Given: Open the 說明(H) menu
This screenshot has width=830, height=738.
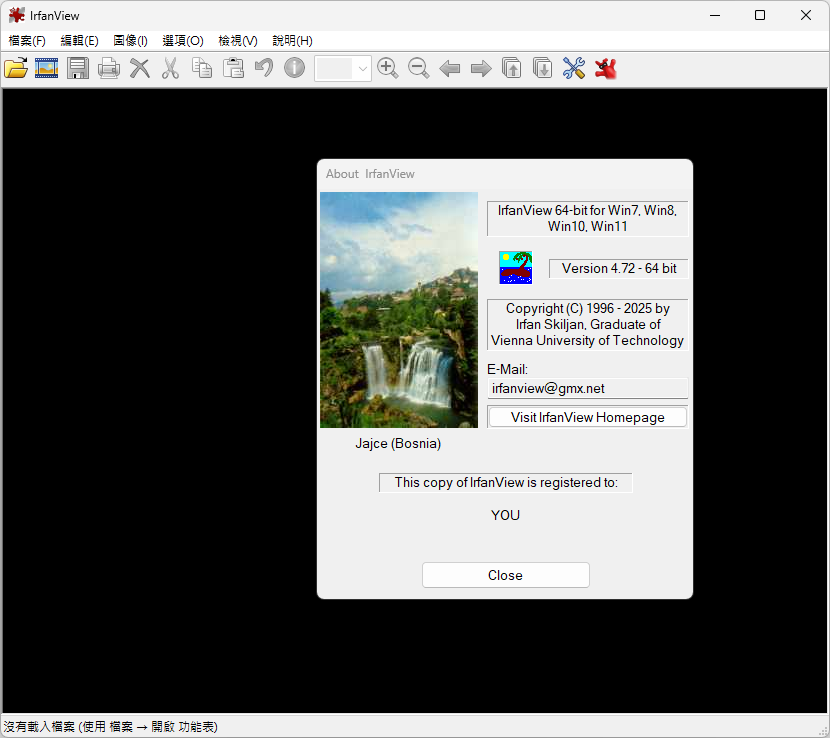Looking at the screenshot, I should [292, 41].
